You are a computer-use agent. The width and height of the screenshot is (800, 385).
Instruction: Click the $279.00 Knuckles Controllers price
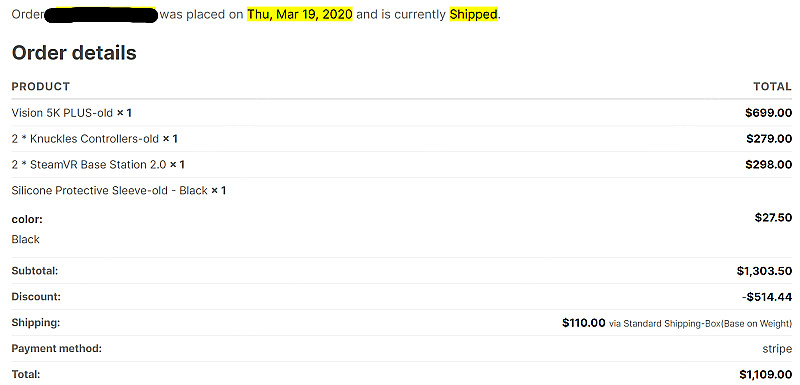pyautogui.click(x=769, y=139)
